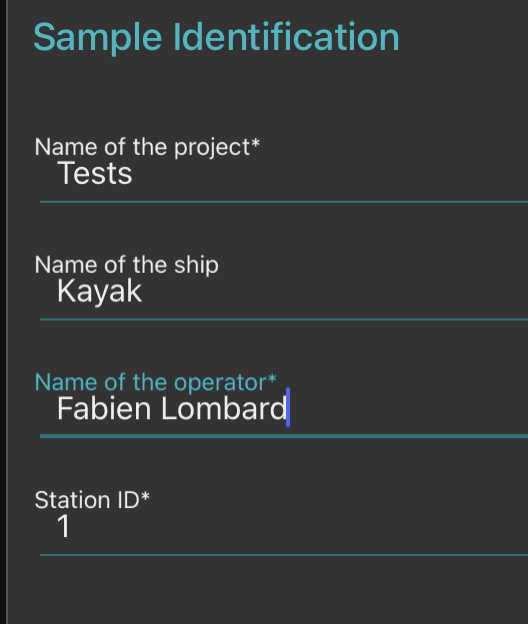Click the 'Fabien Lombard' operator text
Viewport: 528px width, 624px height.
click(172, 409)
